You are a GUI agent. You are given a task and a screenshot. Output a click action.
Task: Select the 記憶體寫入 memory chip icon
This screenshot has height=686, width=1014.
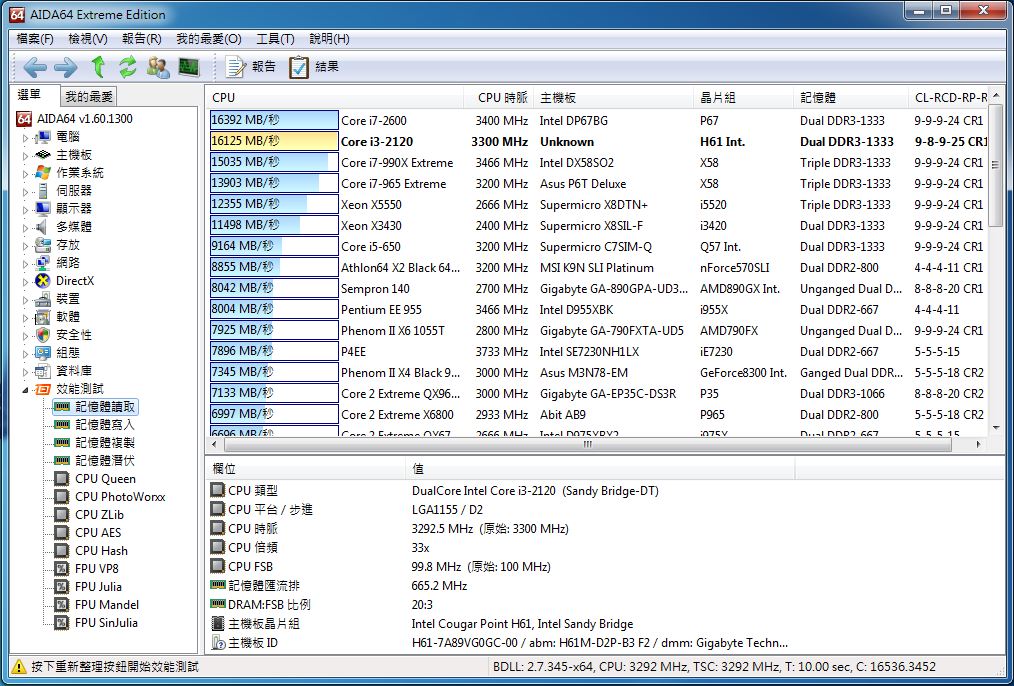tap(61, 425)
